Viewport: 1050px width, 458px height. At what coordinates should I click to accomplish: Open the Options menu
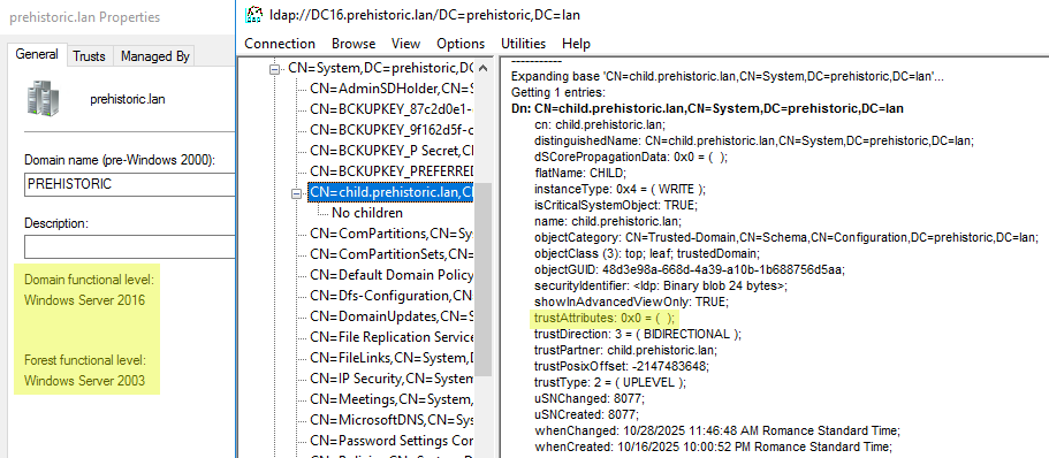[461, 44]
